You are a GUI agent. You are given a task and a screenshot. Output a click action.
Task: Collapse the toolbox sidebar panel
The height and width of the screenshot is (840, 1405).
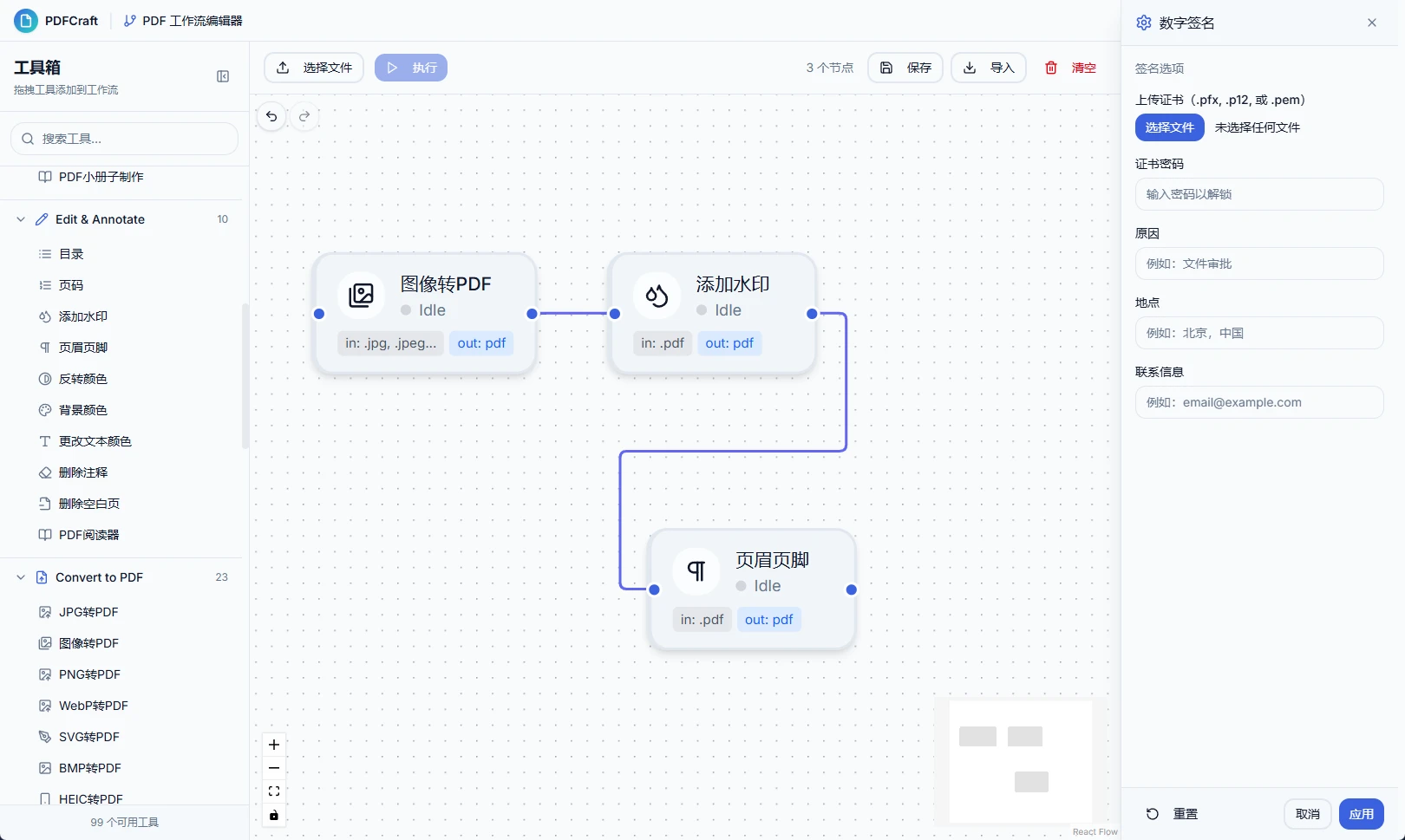coord(223,76)
